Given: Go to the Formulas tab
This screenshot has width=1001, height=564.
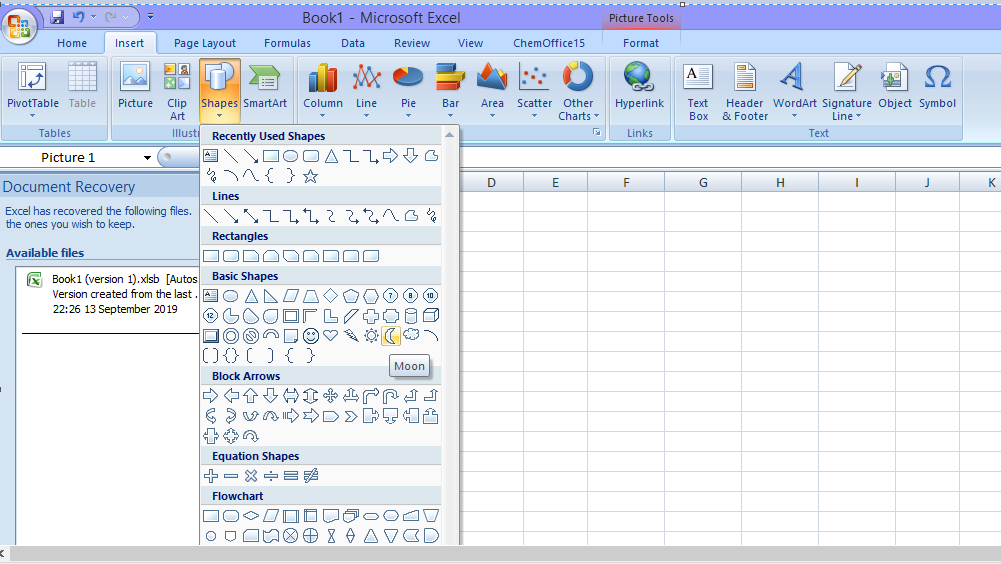Looking at the screenshot, I should 287,43.
